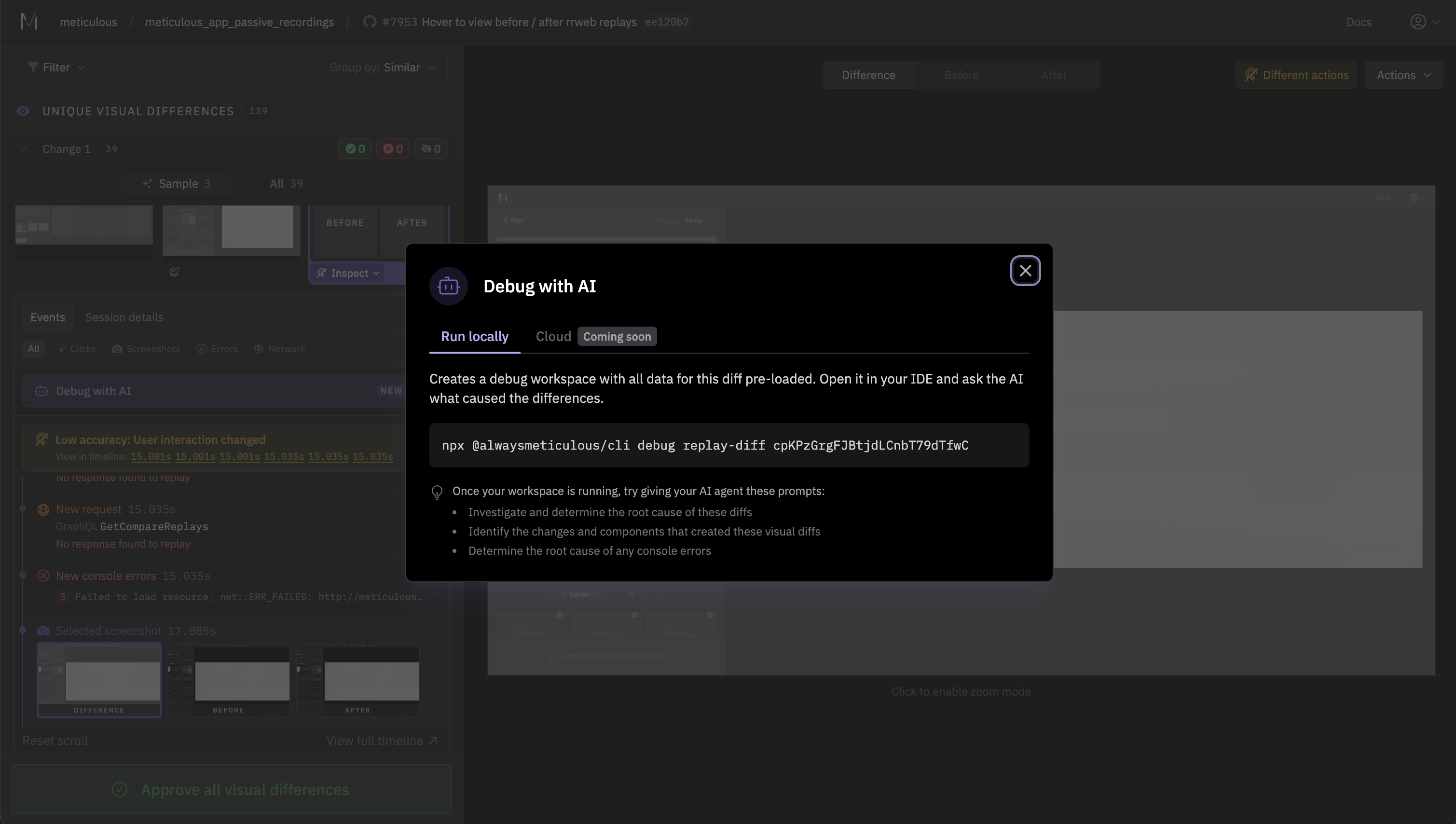1456x824 pixels.
Task: Click the lightbulb tip icon in dialog
Action: click(x=437, y=493)
